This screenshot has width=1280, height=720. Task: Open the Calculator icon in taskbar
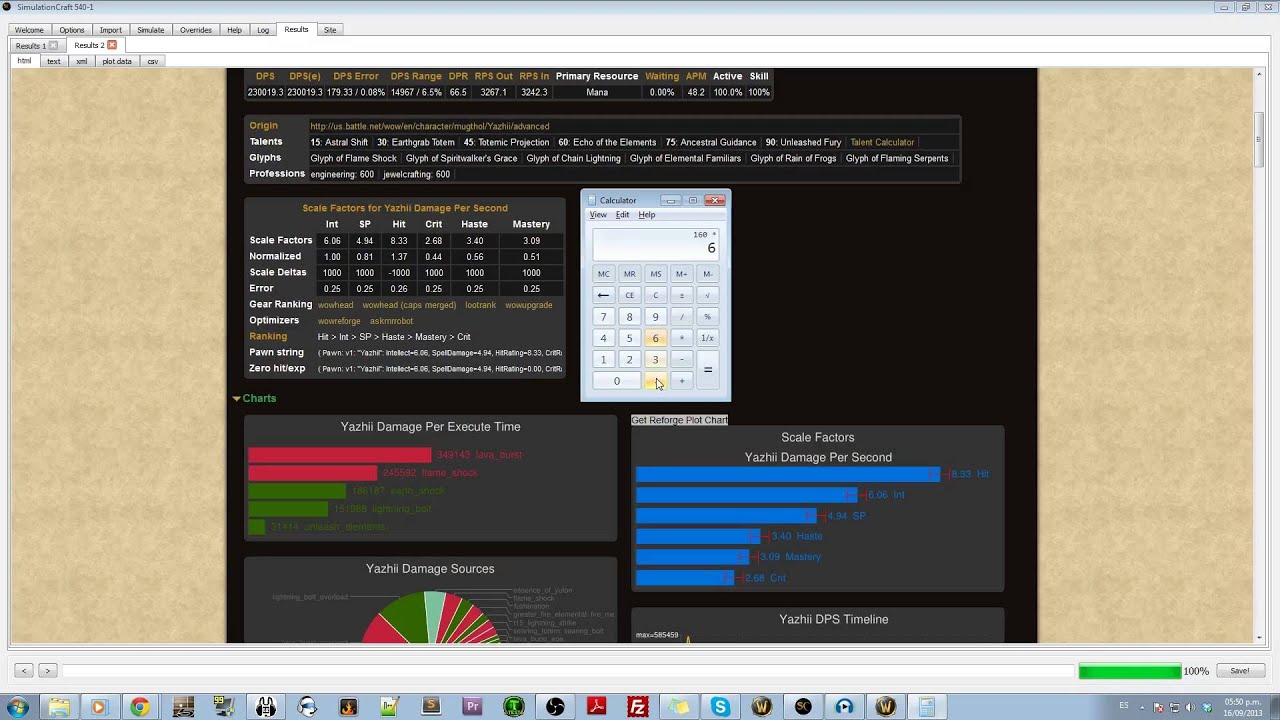927,707
